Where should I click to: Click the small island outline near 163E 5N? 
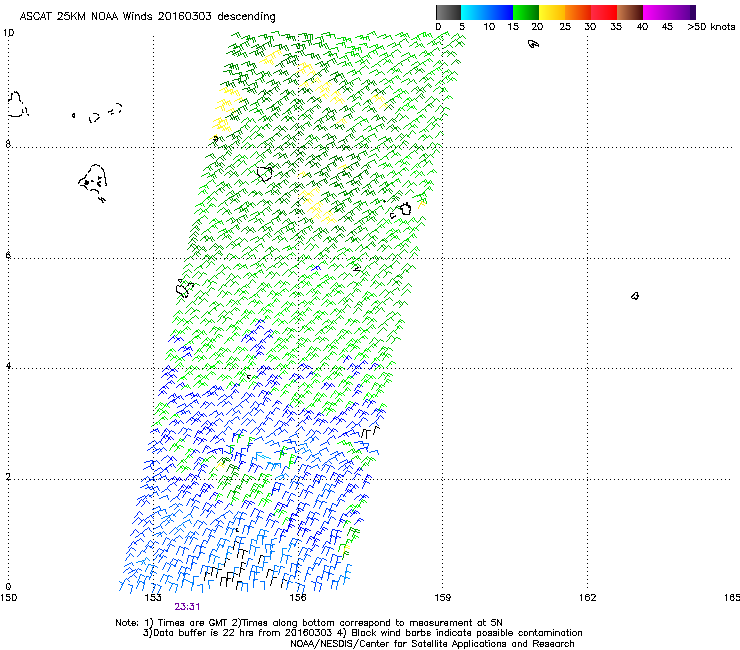pyautogui.click(x=635, y=296)
